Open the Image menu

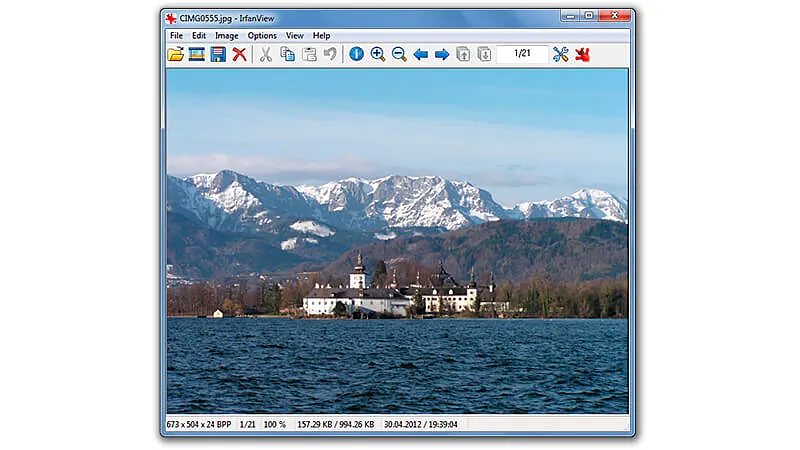(227, 35)
